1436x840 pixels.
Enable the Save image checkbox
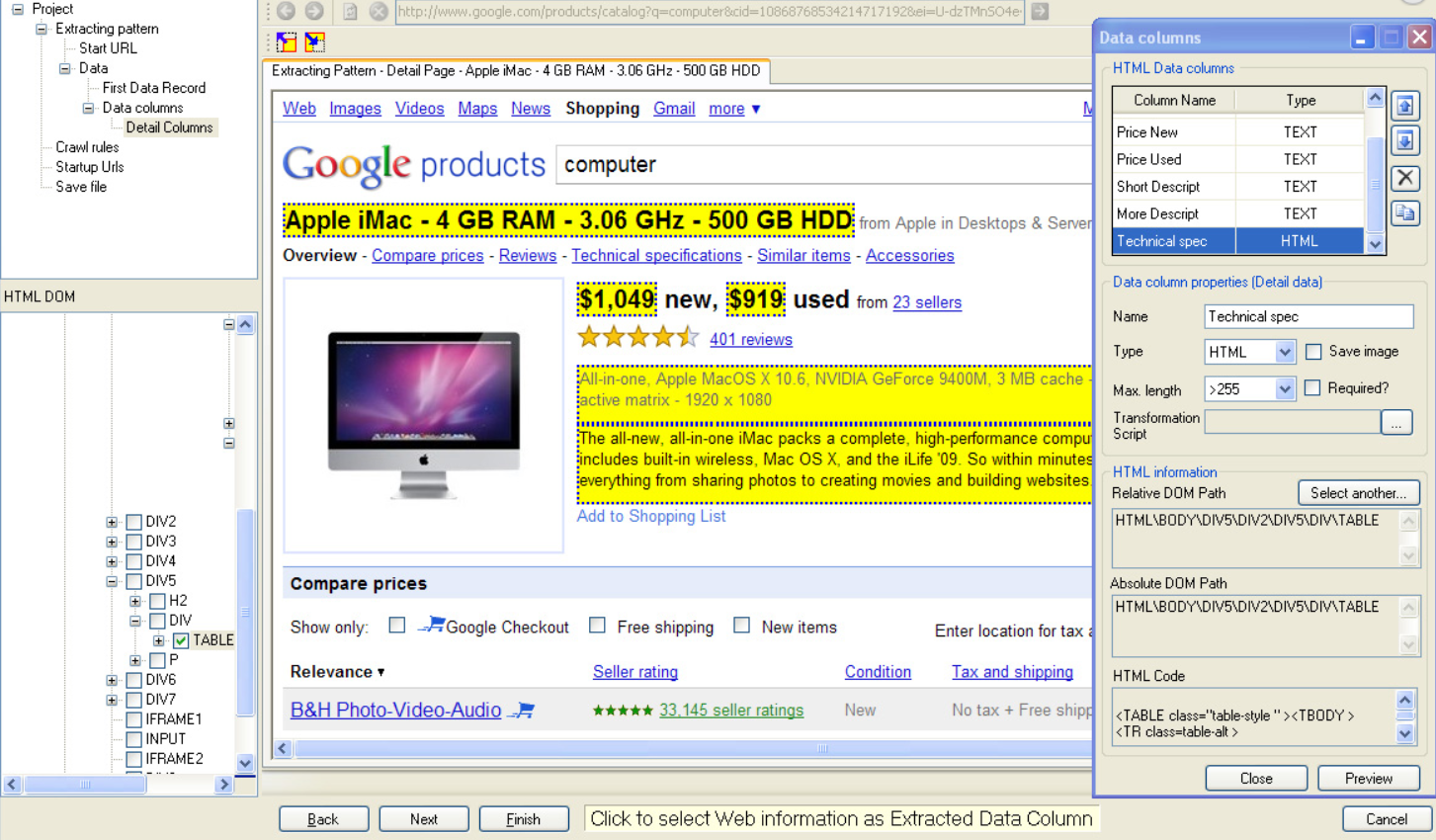(x=1313, y=351)
